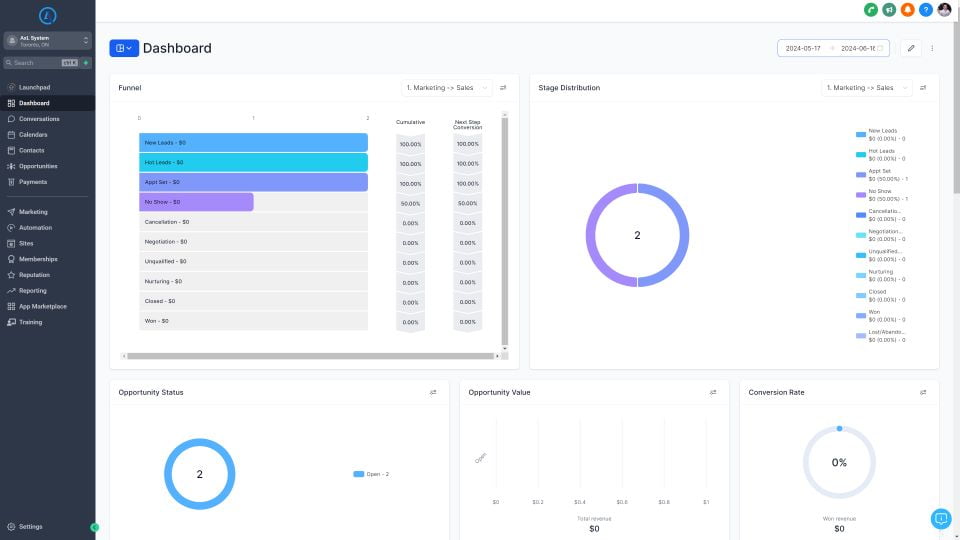Click the Appt Set funnel bar
This screenshot has height=540, width=960.
[x=253, y=182]
